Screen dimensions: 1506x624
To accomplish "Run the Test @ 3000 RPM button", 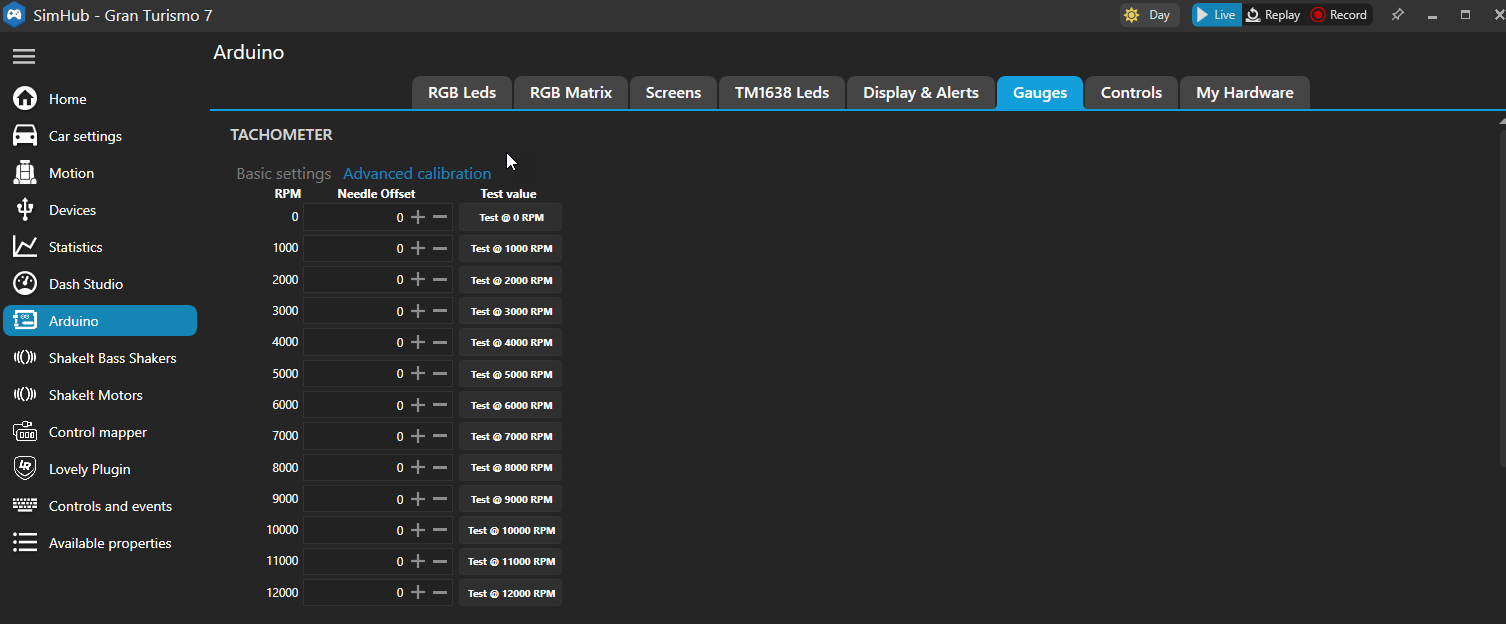I will click(510, 311).
